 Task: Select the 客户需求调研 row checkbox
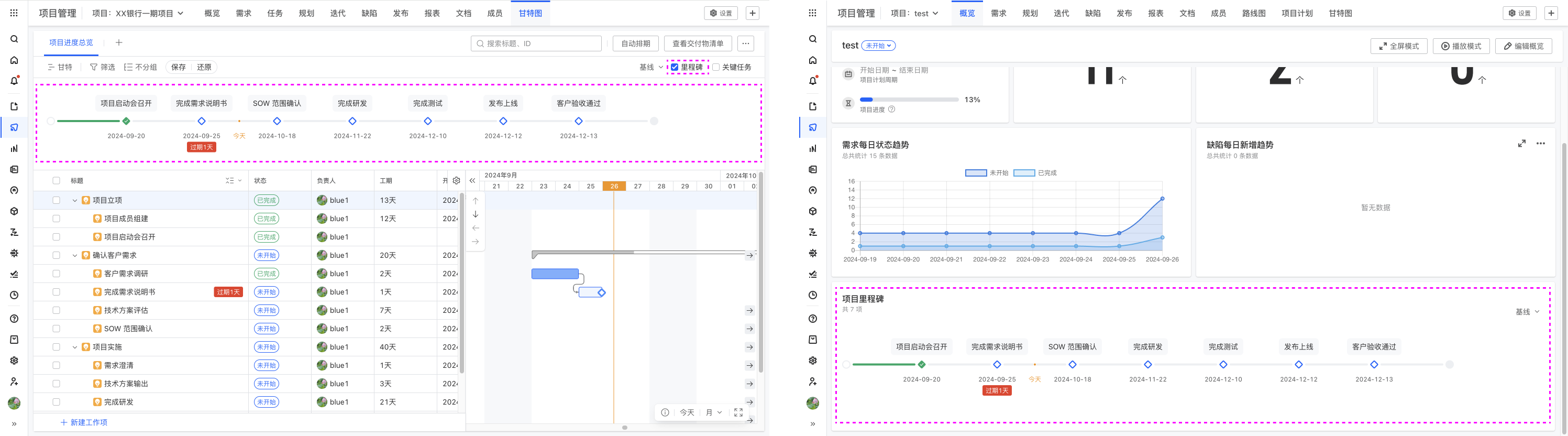coord(57,274)
